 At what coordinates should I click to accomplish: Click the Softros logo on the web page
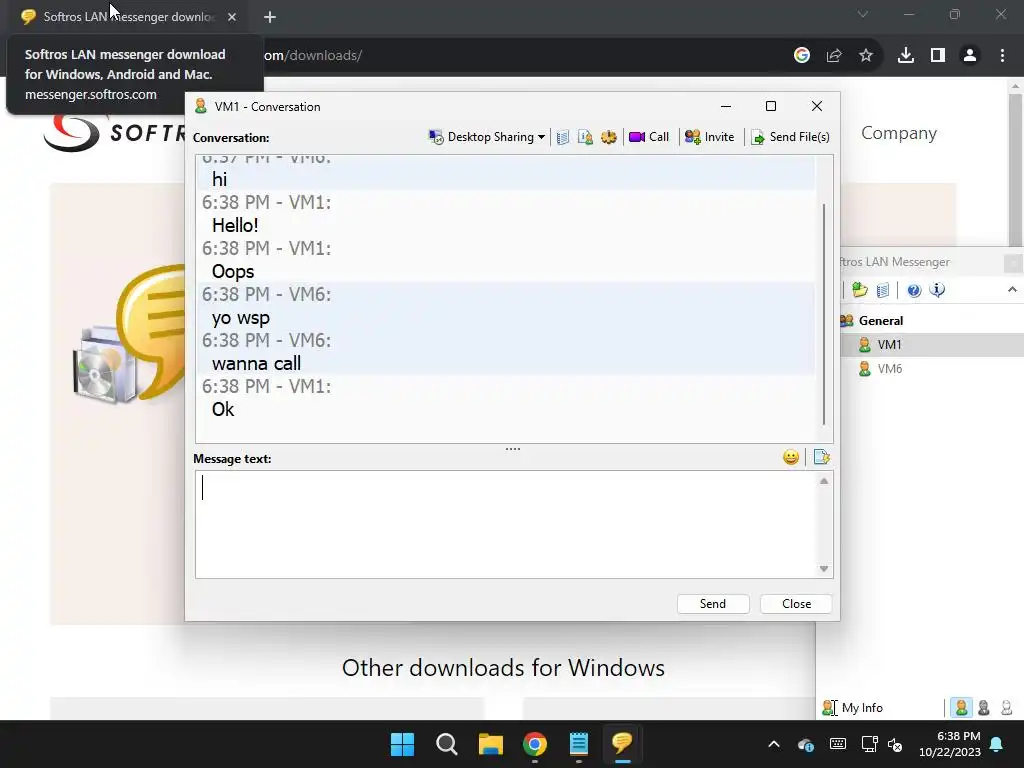(x=114, y=133)
